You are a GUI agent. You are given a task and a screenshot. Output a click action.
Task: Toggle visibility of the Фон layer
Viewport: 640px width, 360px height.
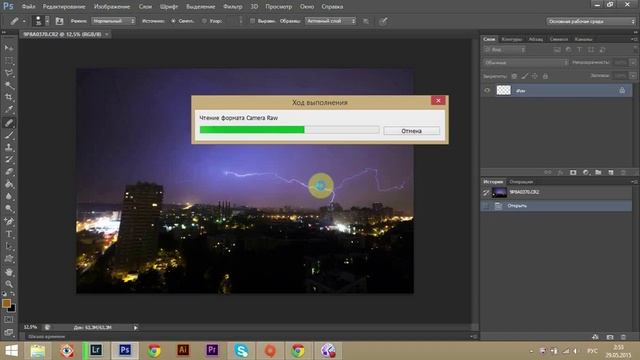[x=487, y=91]
